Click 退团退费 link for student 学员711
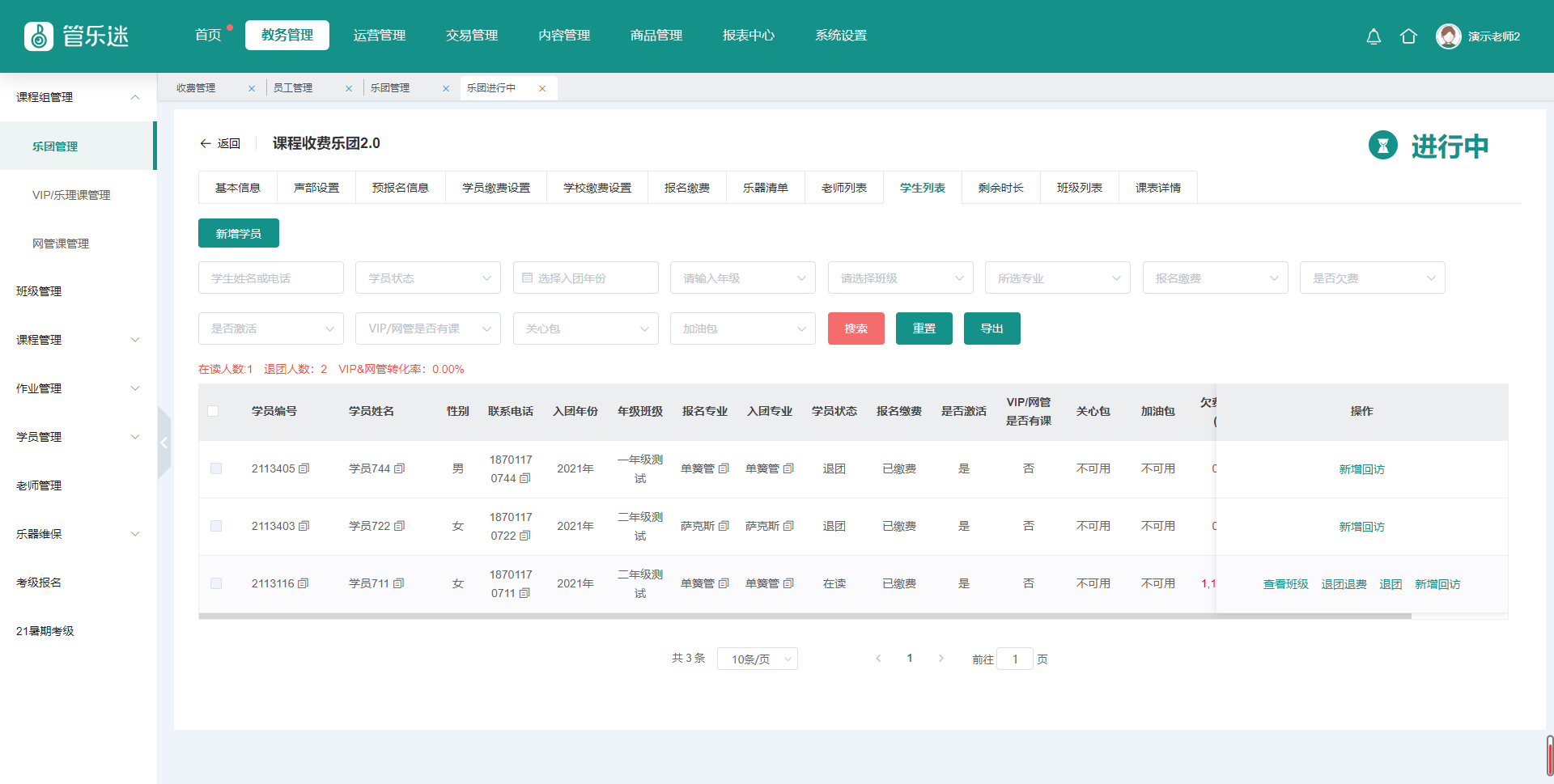Screen dimensions: 1554x784 tap(1344, 584)
